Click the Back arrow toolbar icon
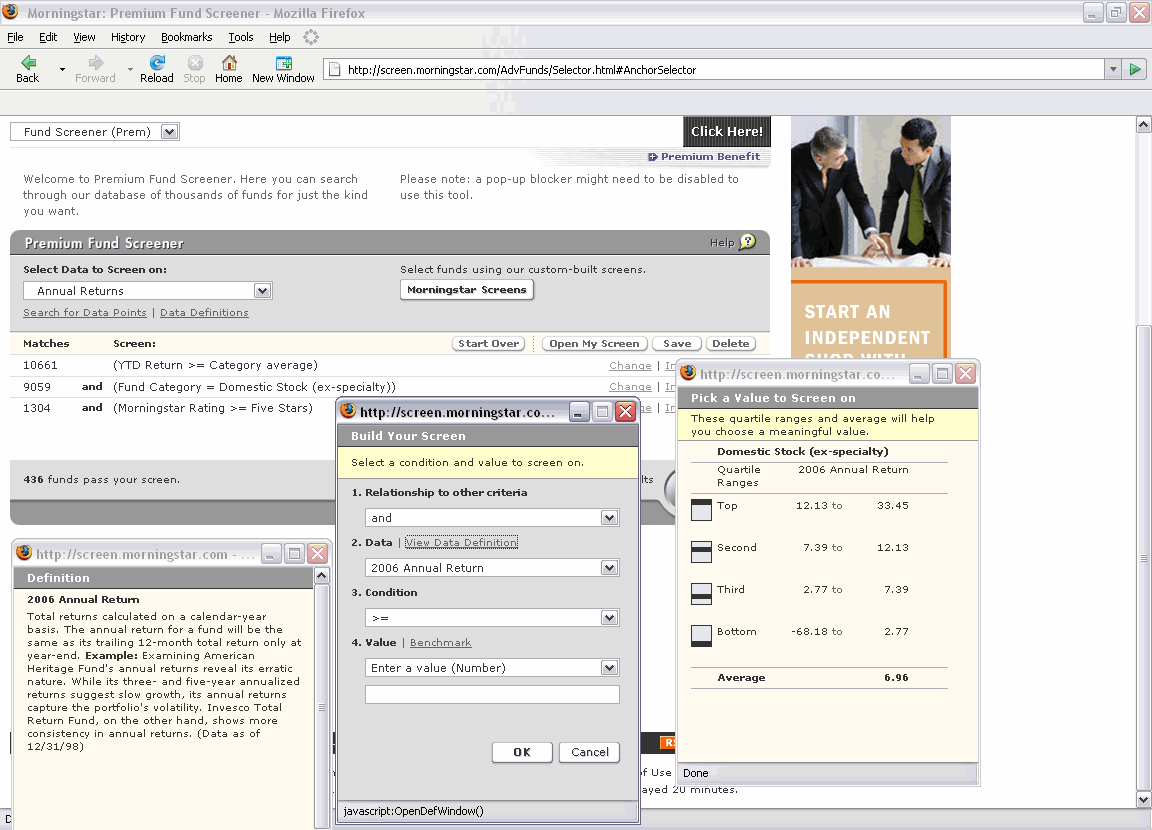This screenshot has height=830, width=1152. (x=28, y=63)
